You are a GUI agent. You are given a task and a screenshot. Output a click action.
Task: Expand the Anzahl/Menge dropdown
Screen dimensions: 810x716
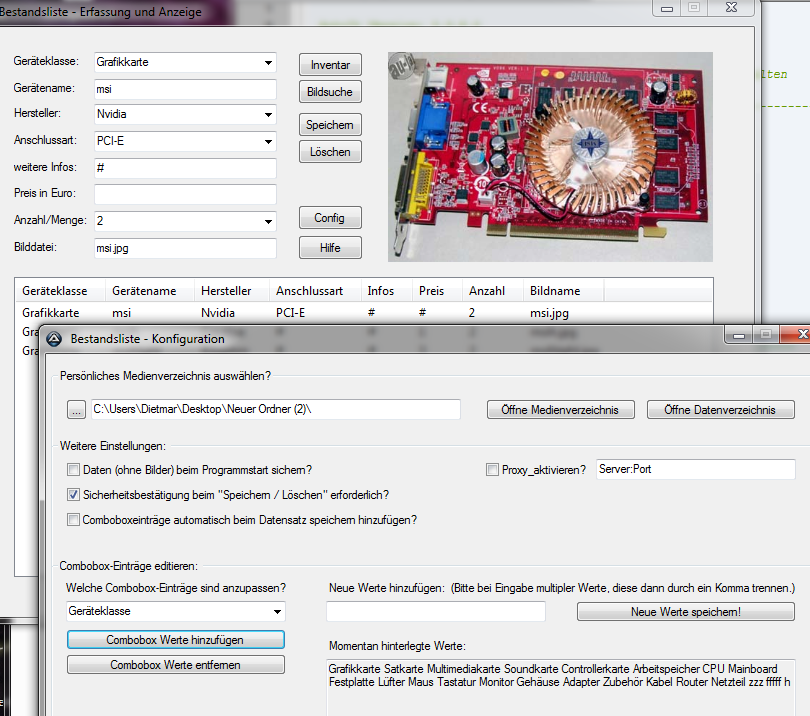(268, 221)
